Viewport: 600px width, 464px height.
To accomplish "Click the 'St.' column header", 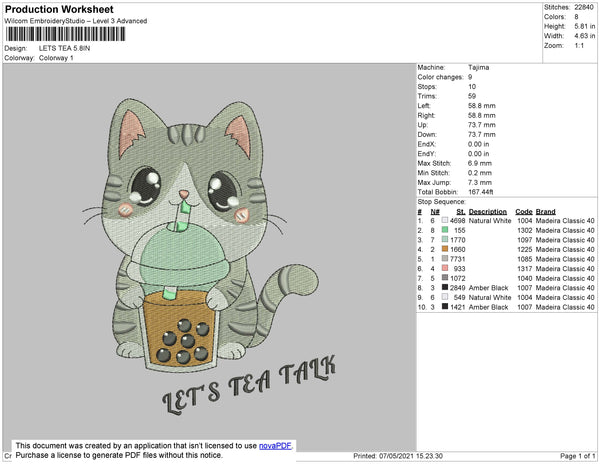I will tap(461, 212).
